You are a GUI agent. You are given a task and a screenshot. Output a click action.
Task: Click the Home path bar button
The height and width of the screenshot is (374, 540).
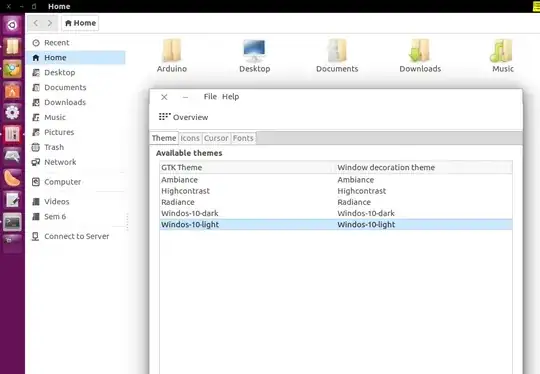pos(80,23)
